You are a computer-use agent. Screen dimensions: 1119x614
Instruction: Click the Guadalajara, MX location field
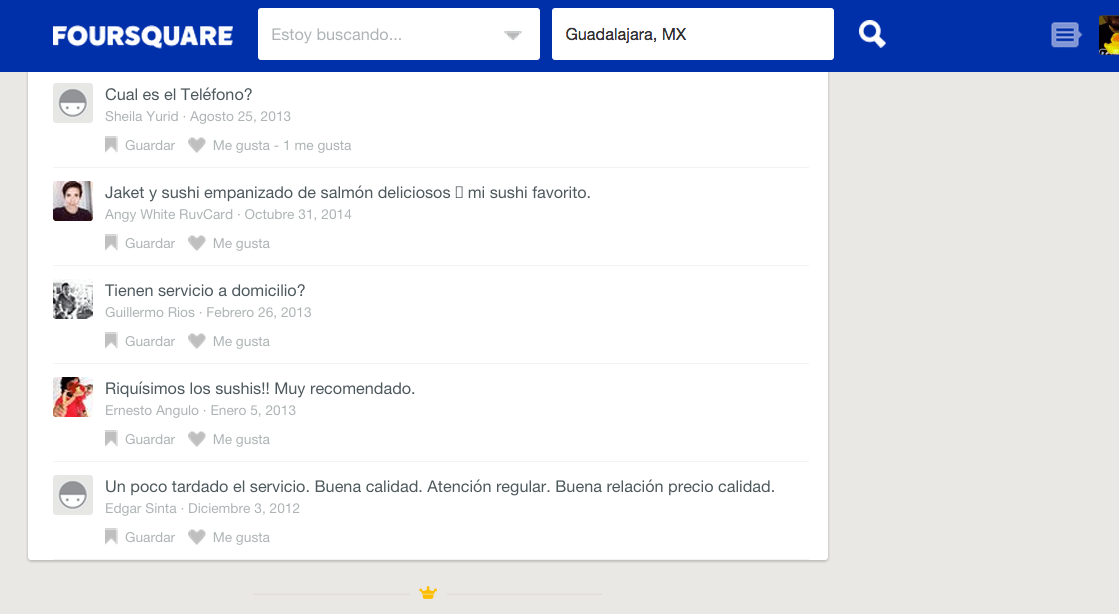[x=692, y=34]
